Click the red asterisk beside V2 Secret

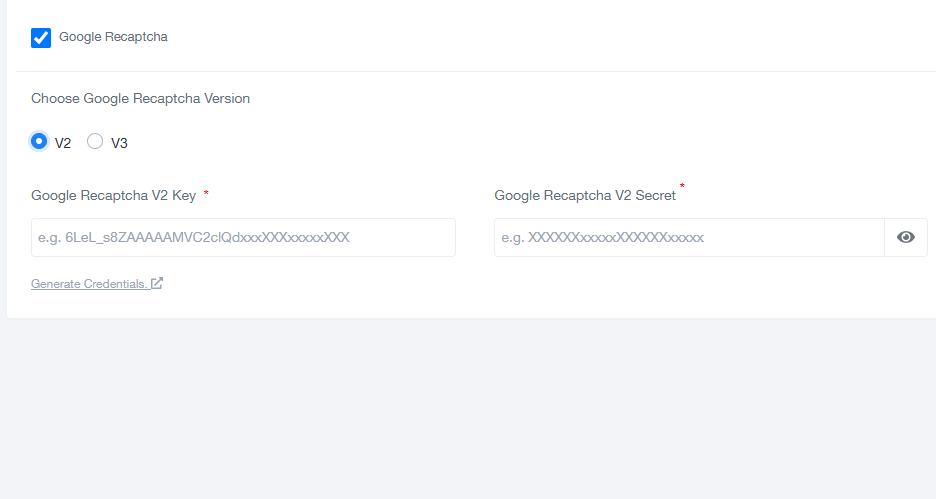pyautogui.click(x=682, y=187)
